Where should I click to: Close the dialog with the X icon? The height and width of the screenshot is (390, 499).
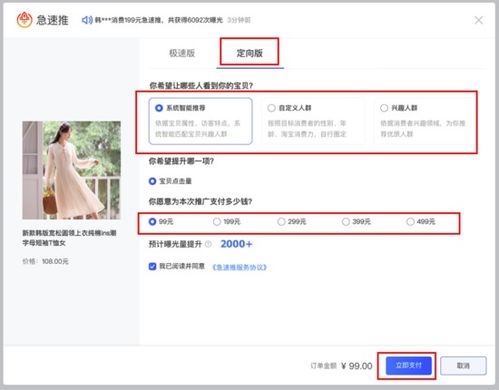point(479,20)
